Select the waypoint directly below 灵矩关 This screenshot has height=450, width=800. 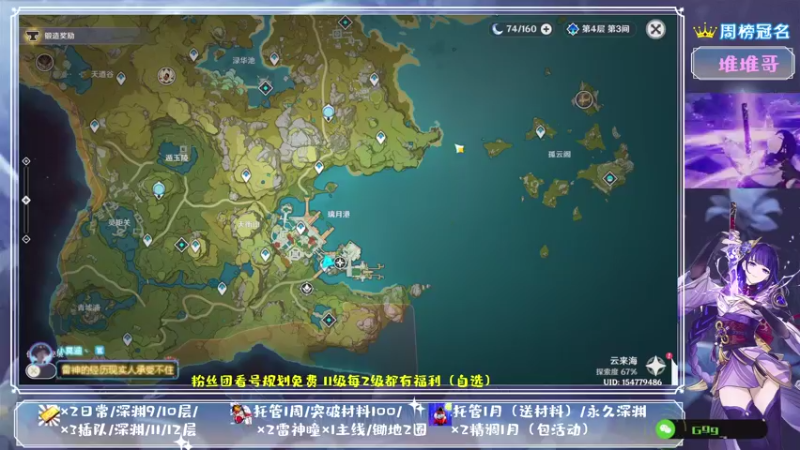[147, 240]
